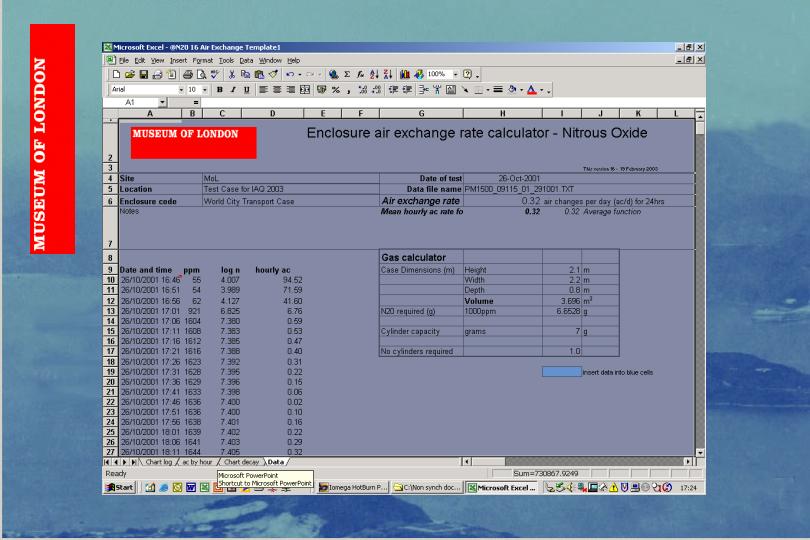Viewport: 810px width, 540px height.
Task: Click the Merge and Center icon
Action: pyautogui.click(x=305, y=90)
